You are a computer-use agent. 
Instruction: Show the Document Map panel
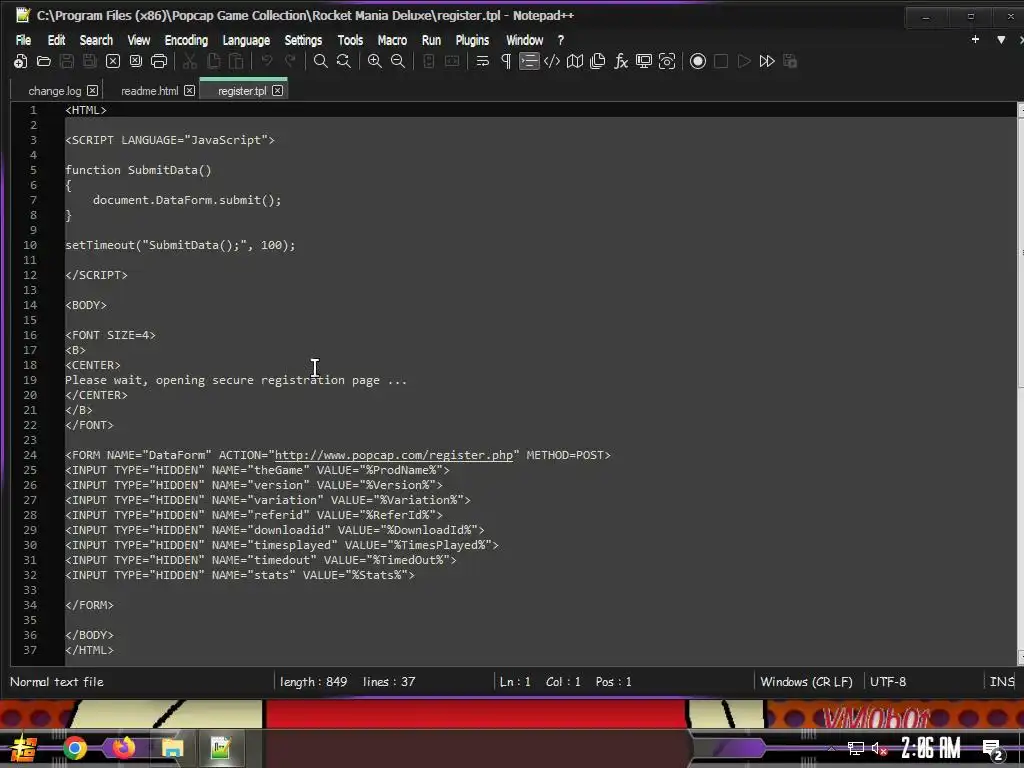(575, 61)
